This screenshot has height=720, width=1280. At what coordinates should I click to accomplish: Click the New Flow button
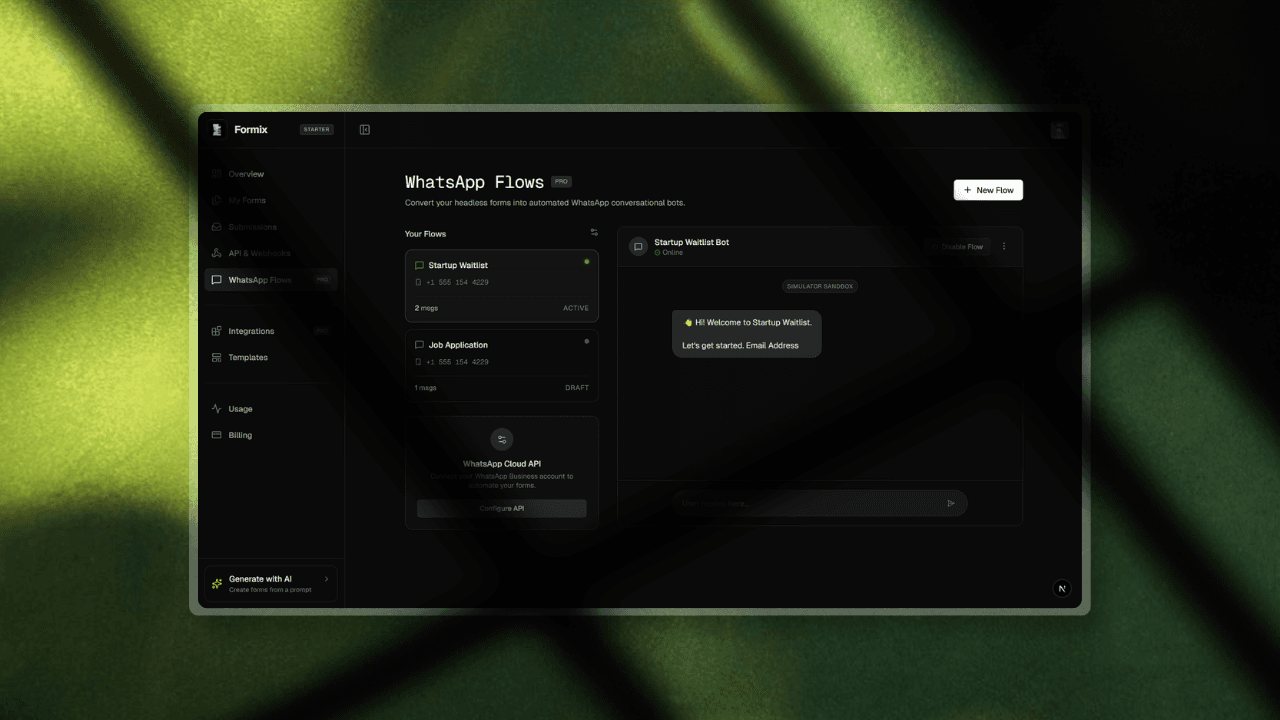click(x=988, y=190)
